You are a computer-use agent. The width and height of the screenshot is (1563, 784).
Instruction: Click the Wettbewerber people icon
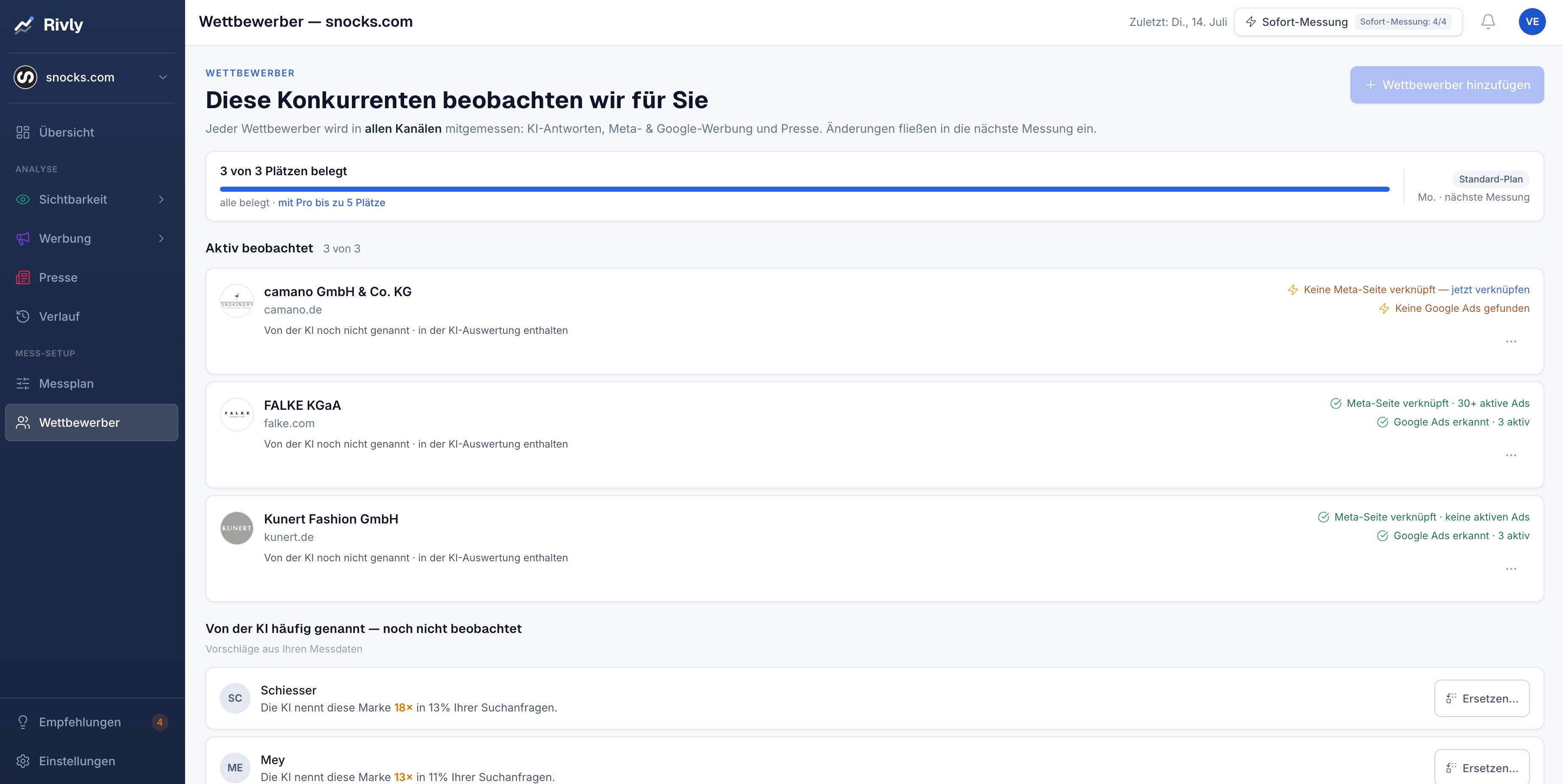click(x=23, y=423)
